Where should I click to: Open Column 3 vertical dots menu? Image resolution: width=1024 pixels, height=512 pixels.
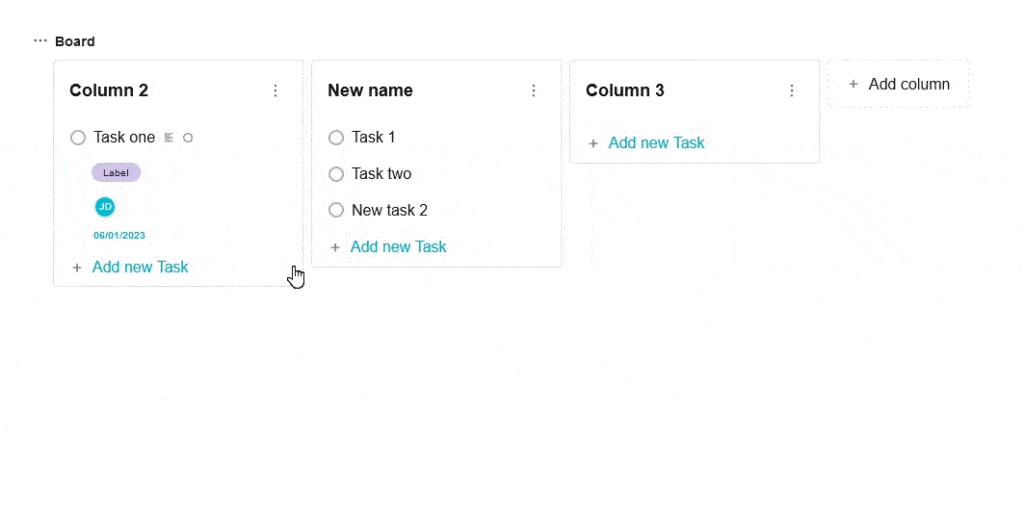pos(792,91)
